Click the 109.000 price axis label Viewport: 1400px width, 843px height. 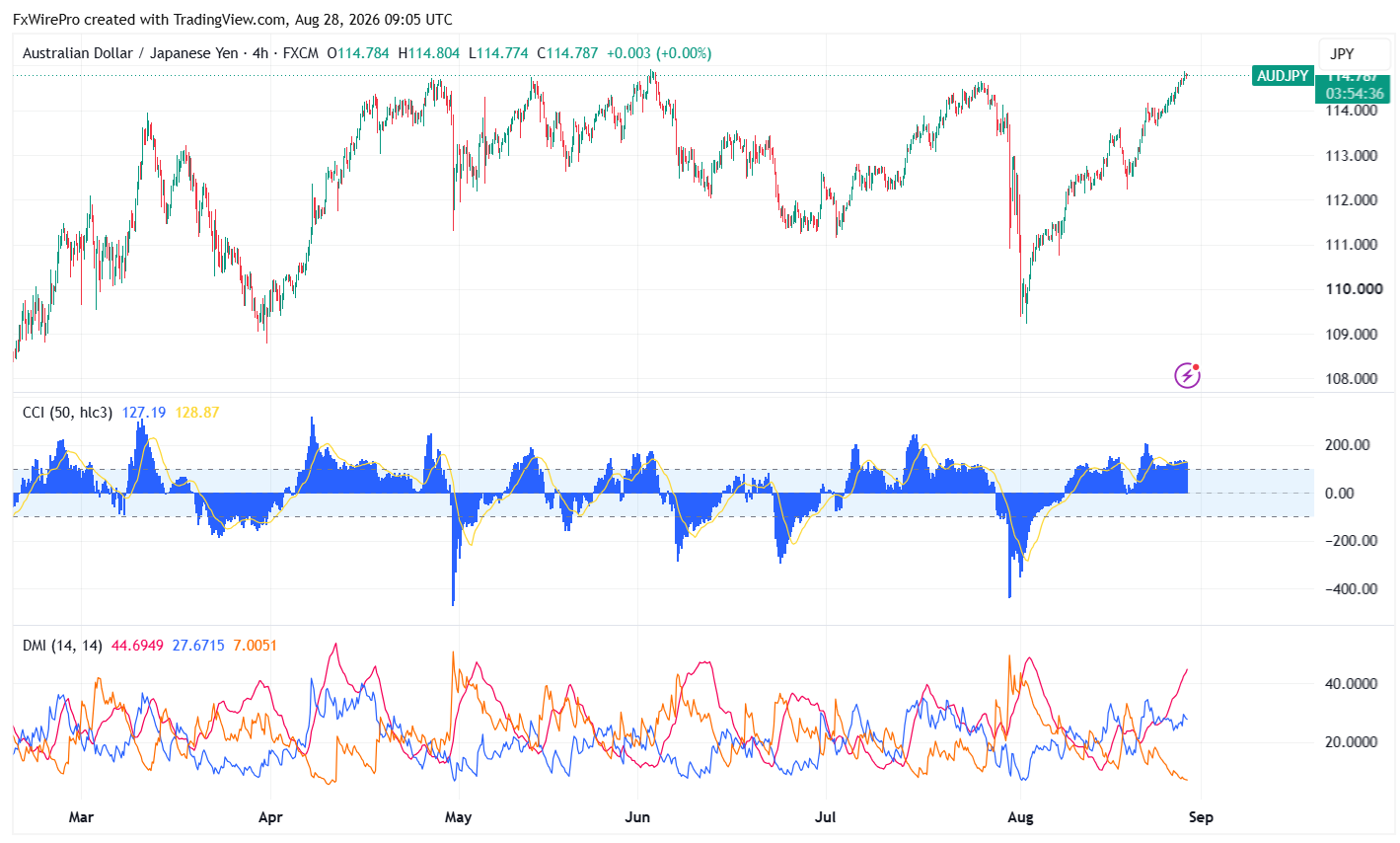[x=1352, y=334]
